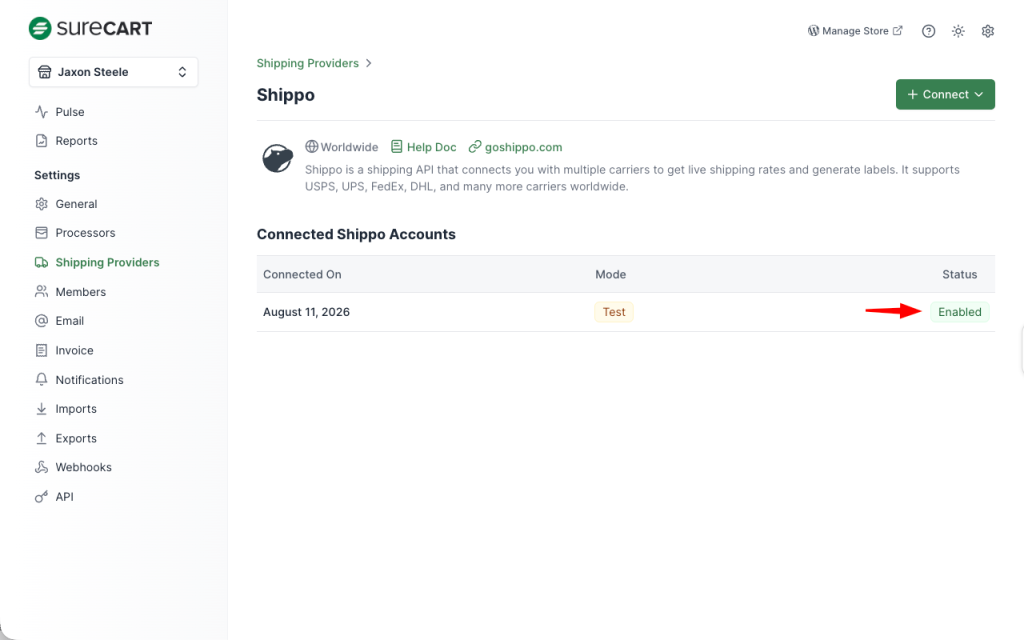This screenshot has width=1024, height=640.
Task: Open the Help Doc link
Action: coord(423,147)
